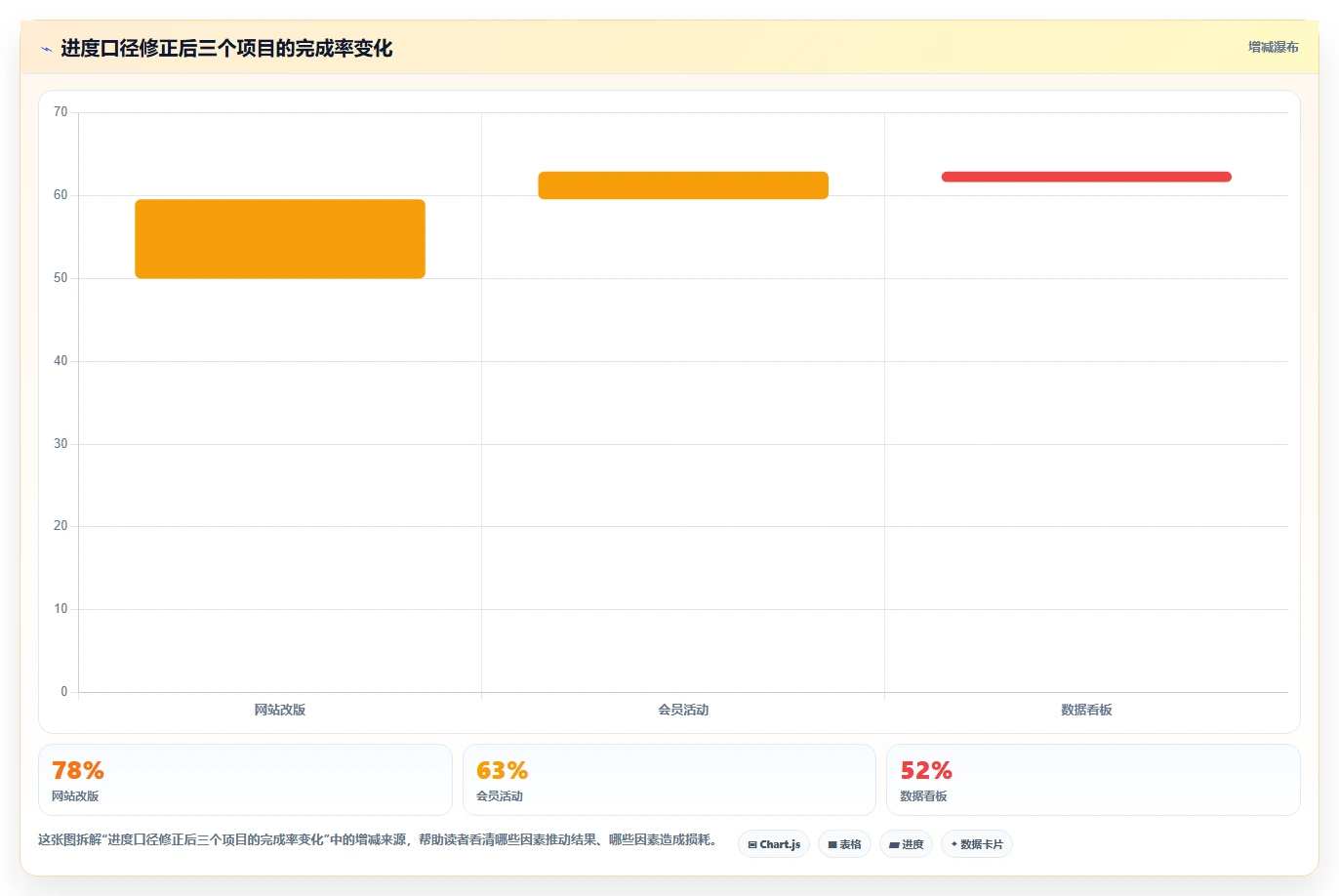
Task: Select the 数据卡片 tag chip
Action: 976,844
